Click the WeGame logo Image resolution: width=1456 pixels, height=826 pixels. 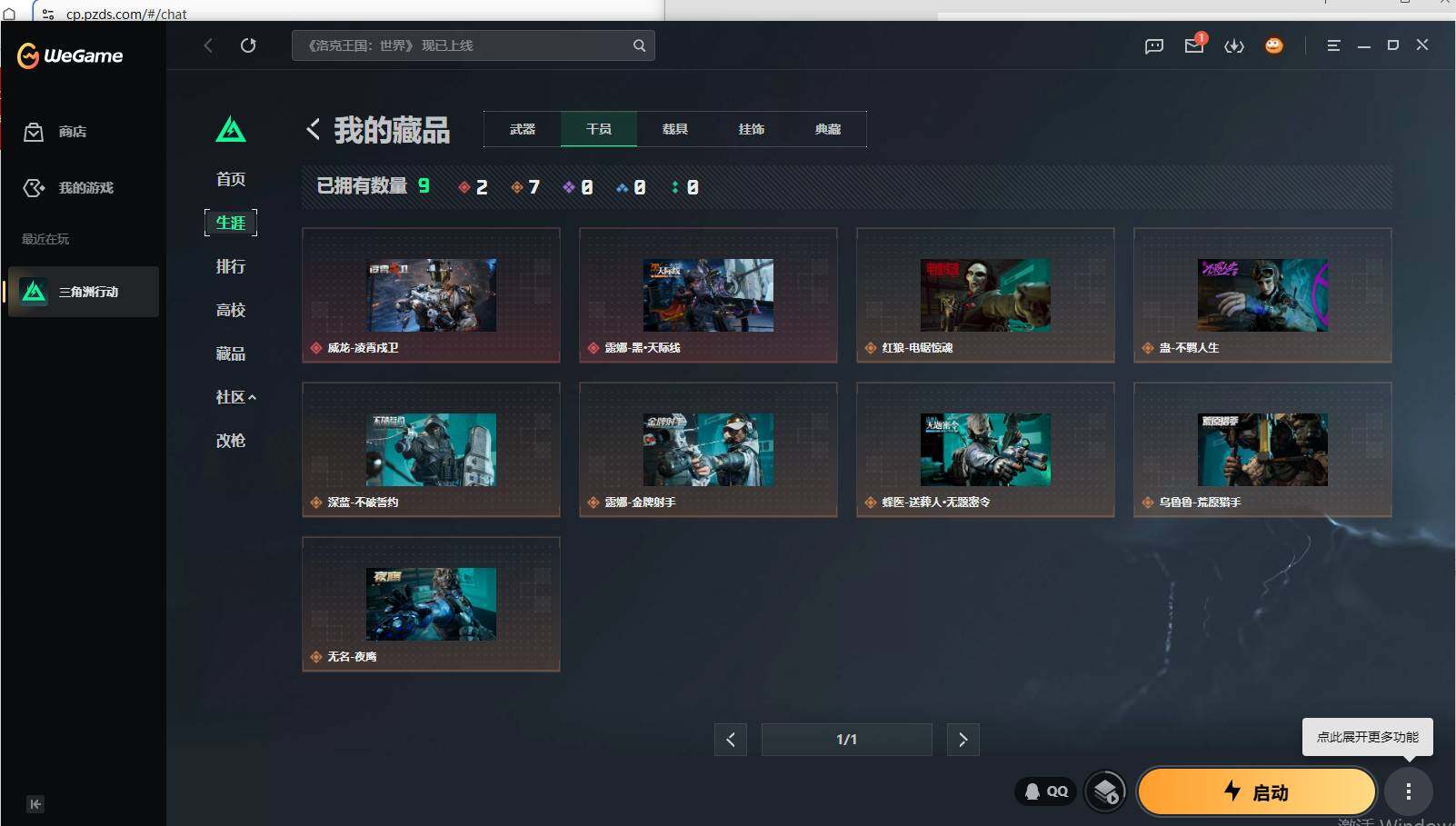70,56
